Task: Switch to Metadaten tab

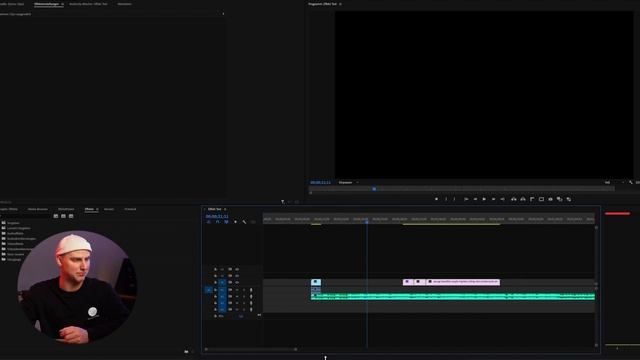Action: tap(124, 4)
